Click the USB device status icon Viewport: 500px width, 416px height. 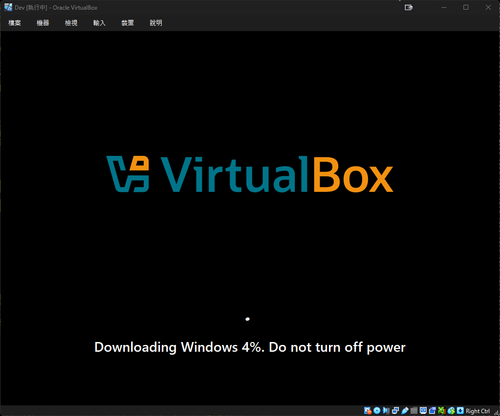point(405,411)
